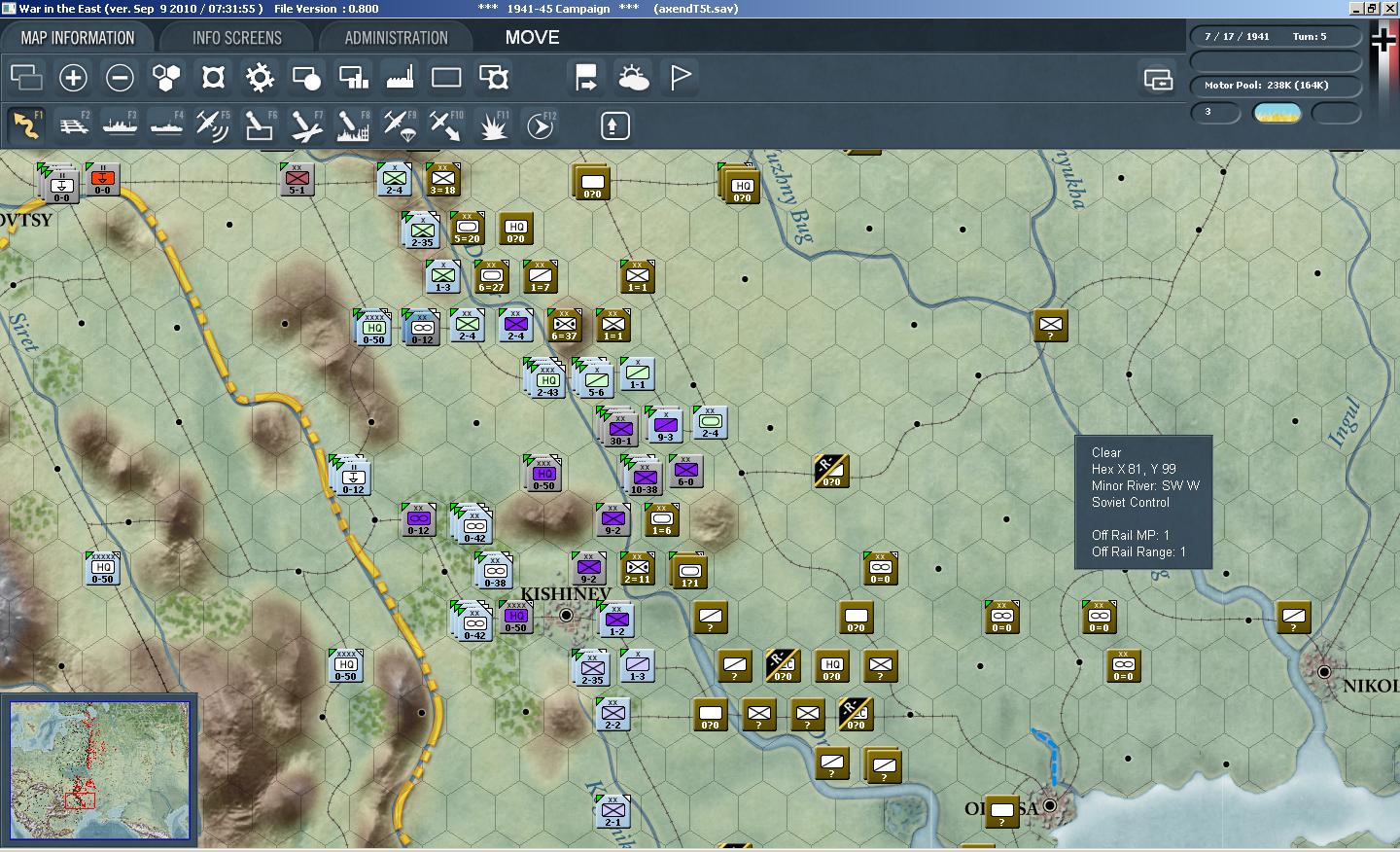The image size is (1400, 852).
Task: Select the purple 10-38 unit stack
Action: pyautogui.click(x=643, y=475)
